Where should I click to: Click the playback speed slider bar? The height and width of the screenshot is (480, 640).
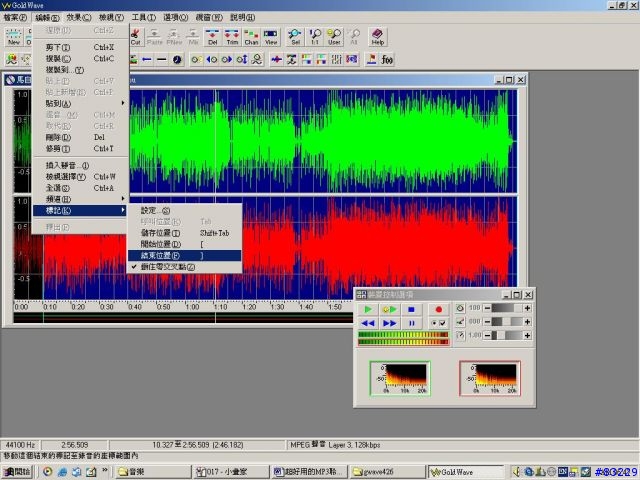pos(507,335)
